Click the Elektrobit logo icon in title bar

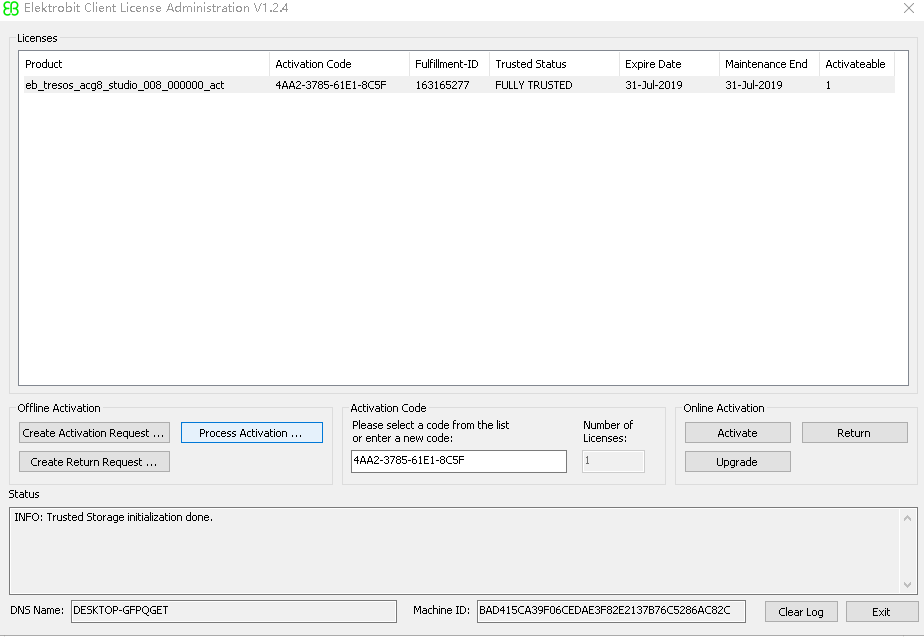coord(11,8)
